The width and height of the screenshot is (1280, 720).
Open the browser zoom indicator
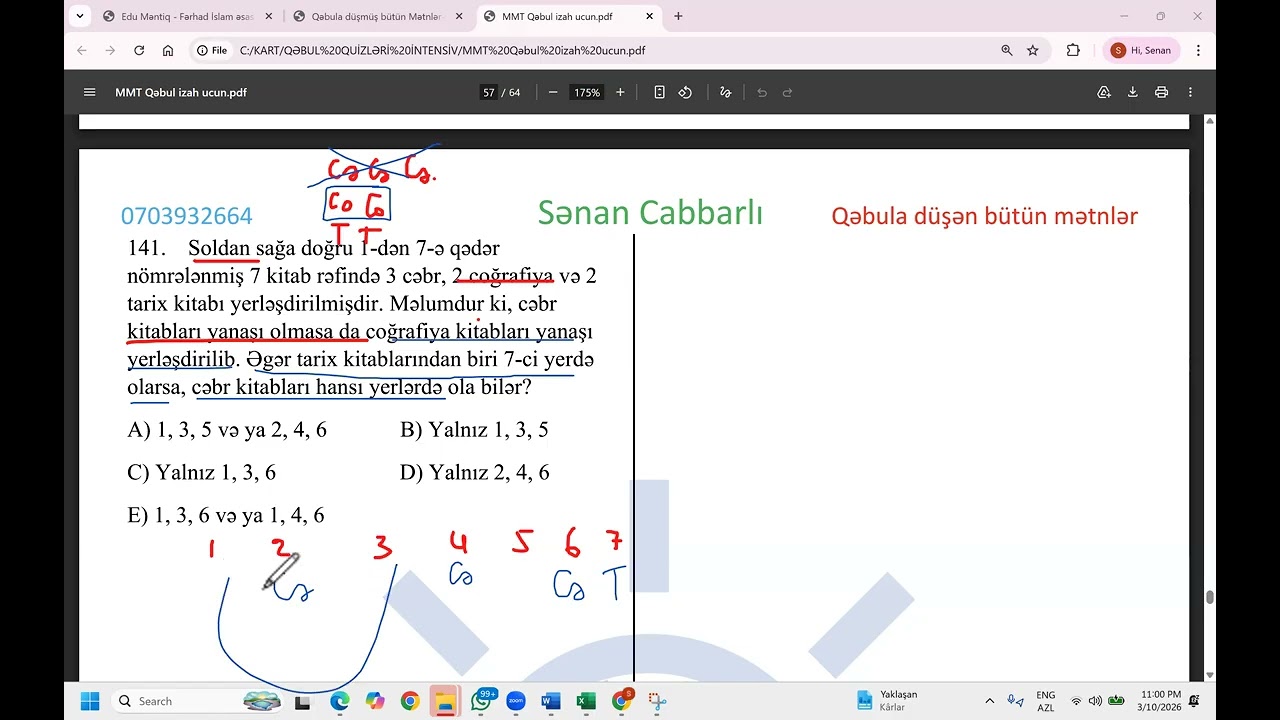coord(1006,50)
